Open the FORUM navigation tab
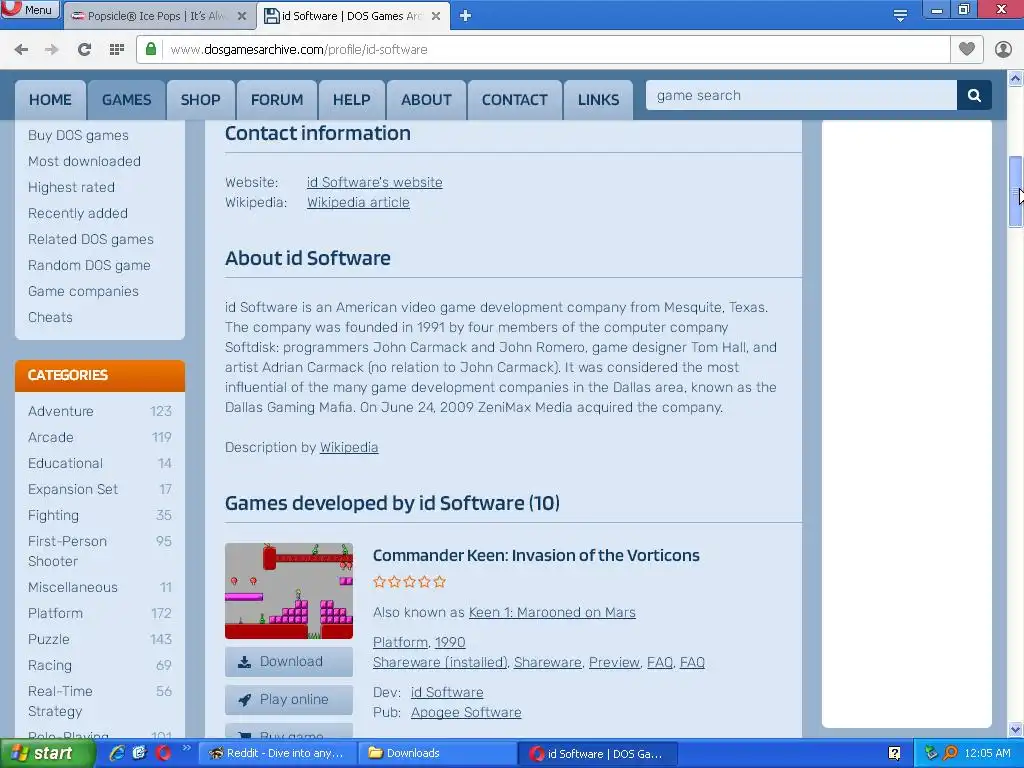Image resolution: width=1024 pixels, height=768 pixels. [x=277, y=100]
